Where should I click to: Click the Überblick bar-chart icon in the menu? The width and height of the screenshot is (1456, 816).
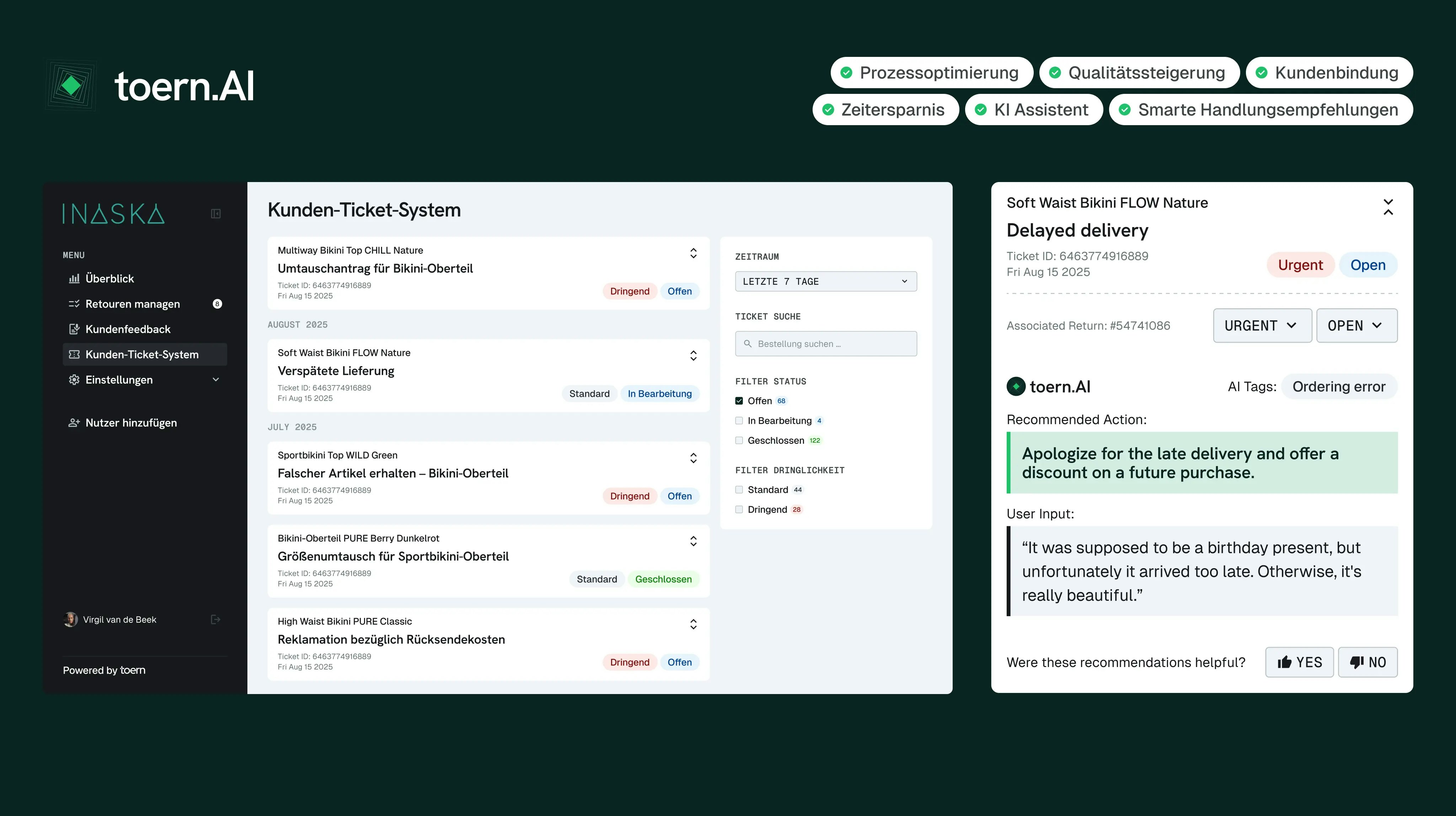(74, 279)
